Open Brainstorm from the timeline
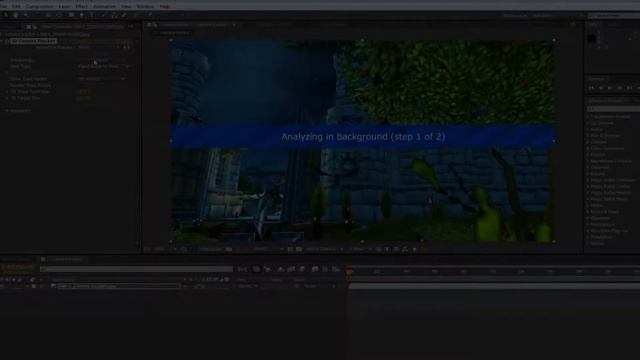640x360 pixels. click(315, 269)
